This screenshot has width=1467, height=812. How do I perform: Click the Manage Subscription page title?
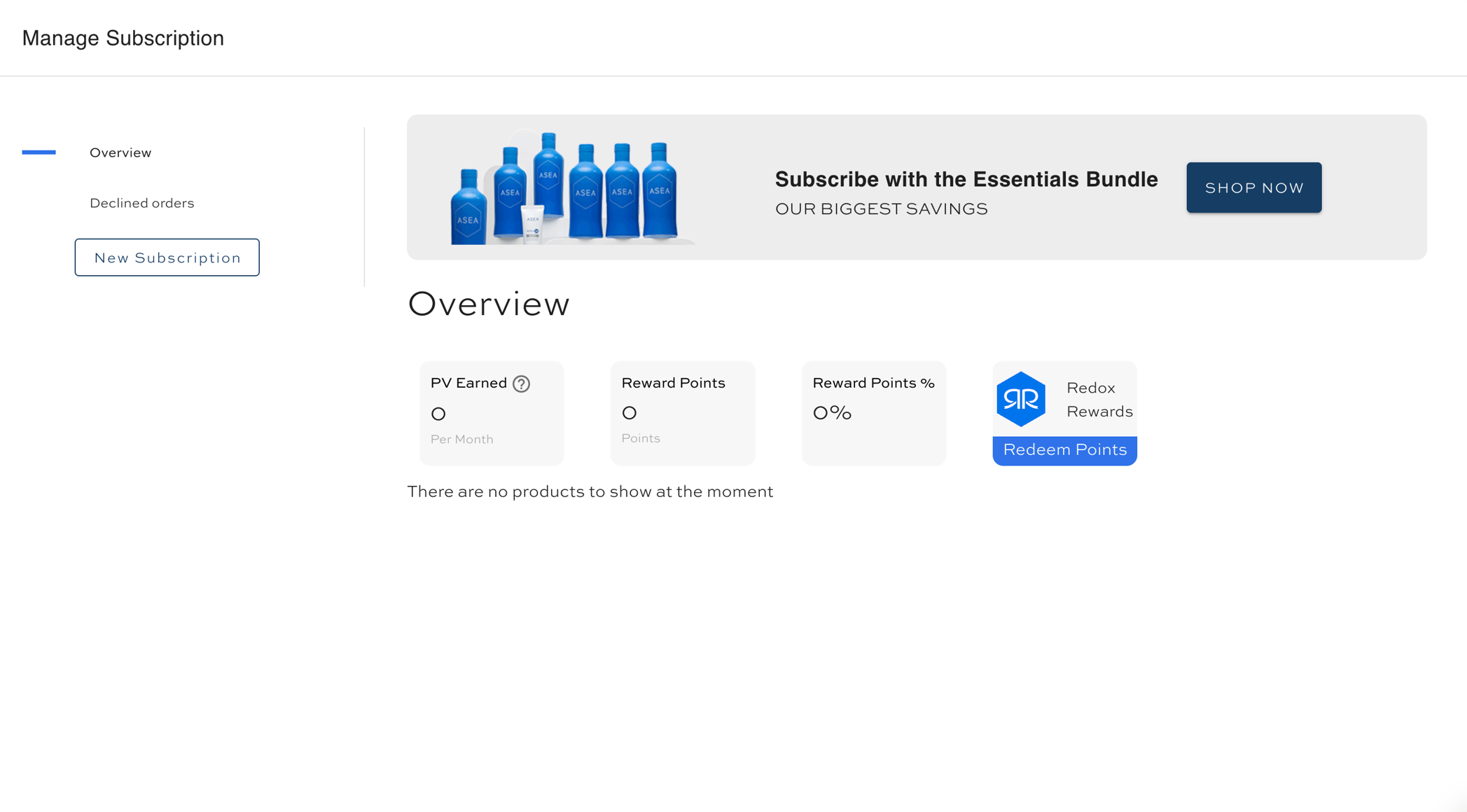click(x=123, y=38)
